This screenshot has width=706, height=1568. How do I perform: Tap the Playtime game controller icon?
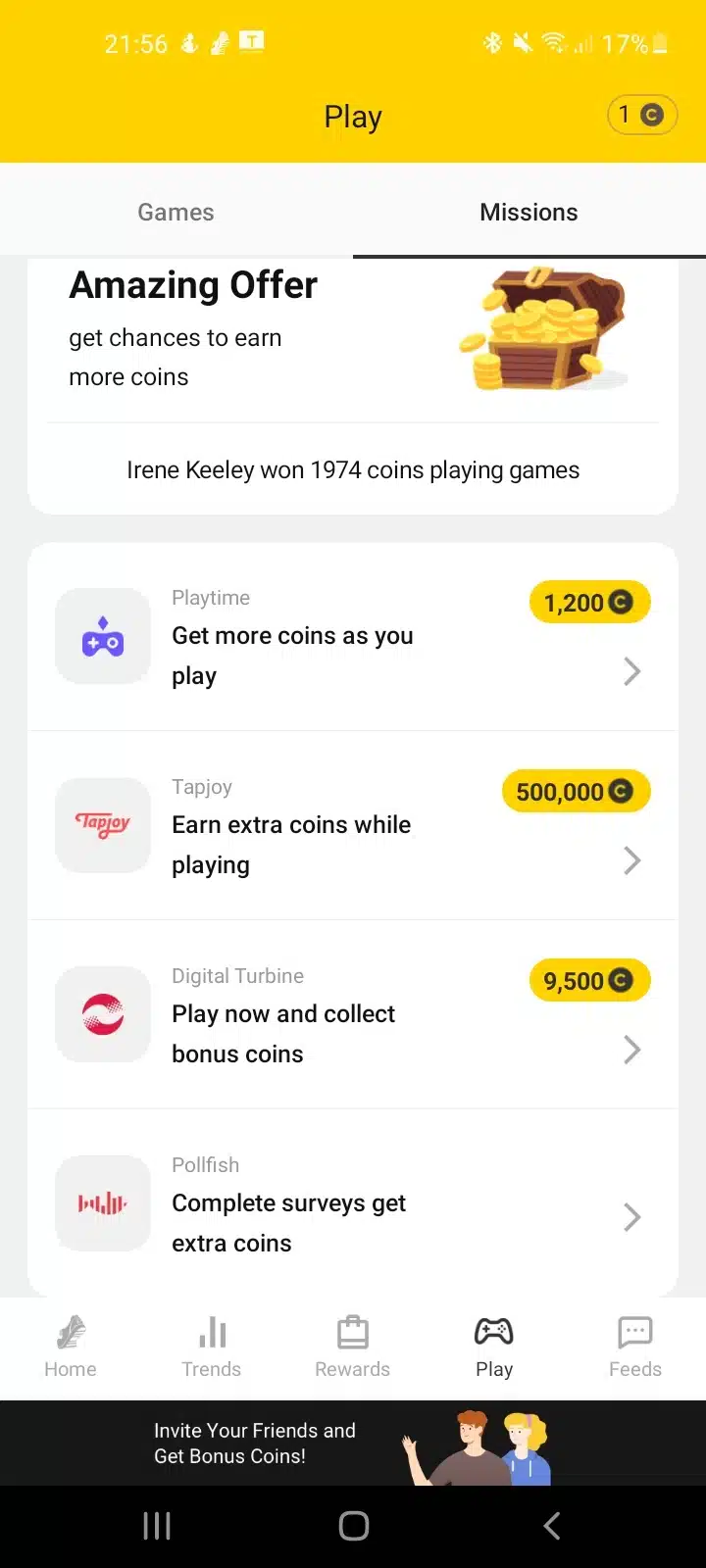(103, 636)
